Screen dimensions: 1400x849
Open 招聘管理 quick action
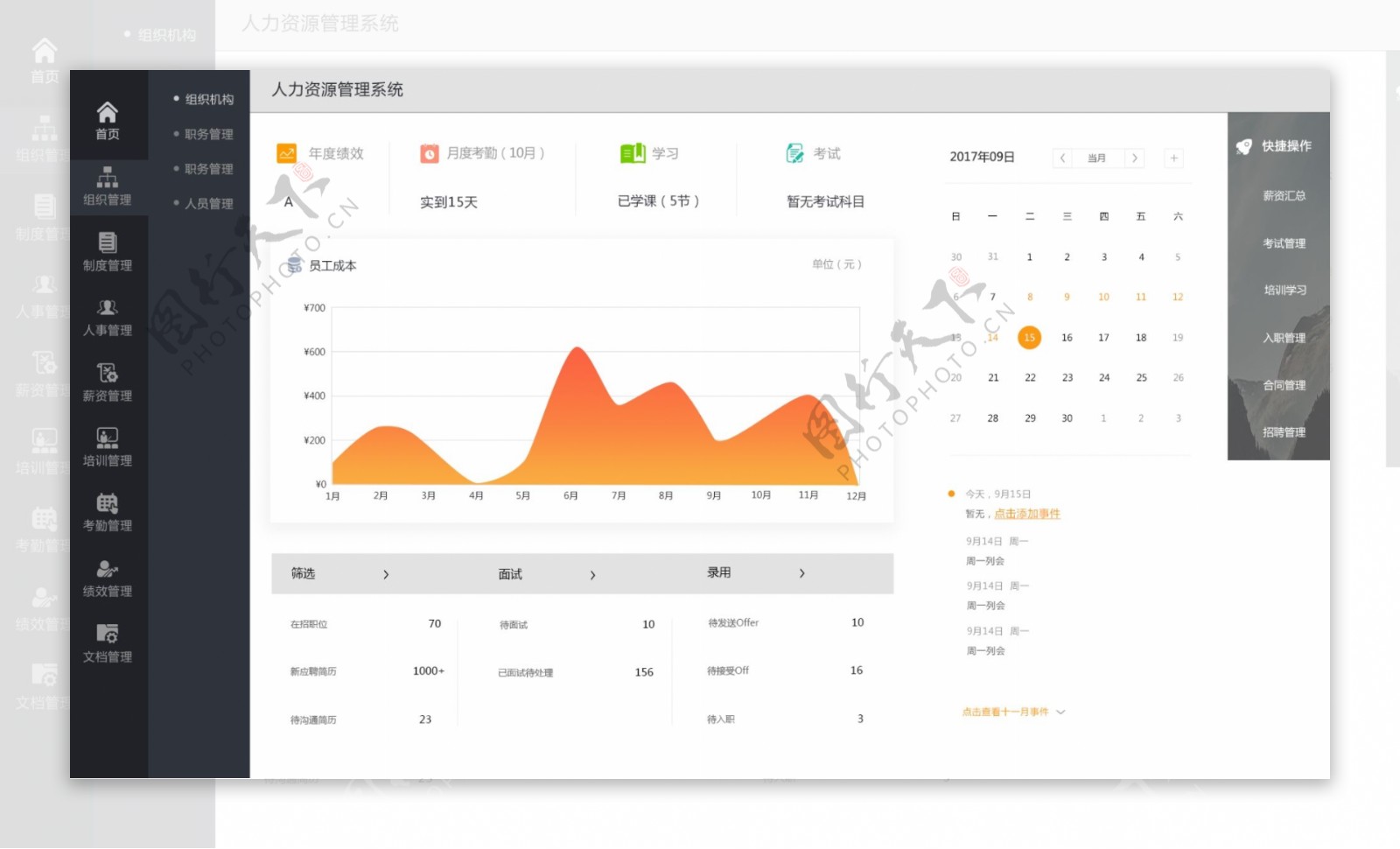[1284, 432]
